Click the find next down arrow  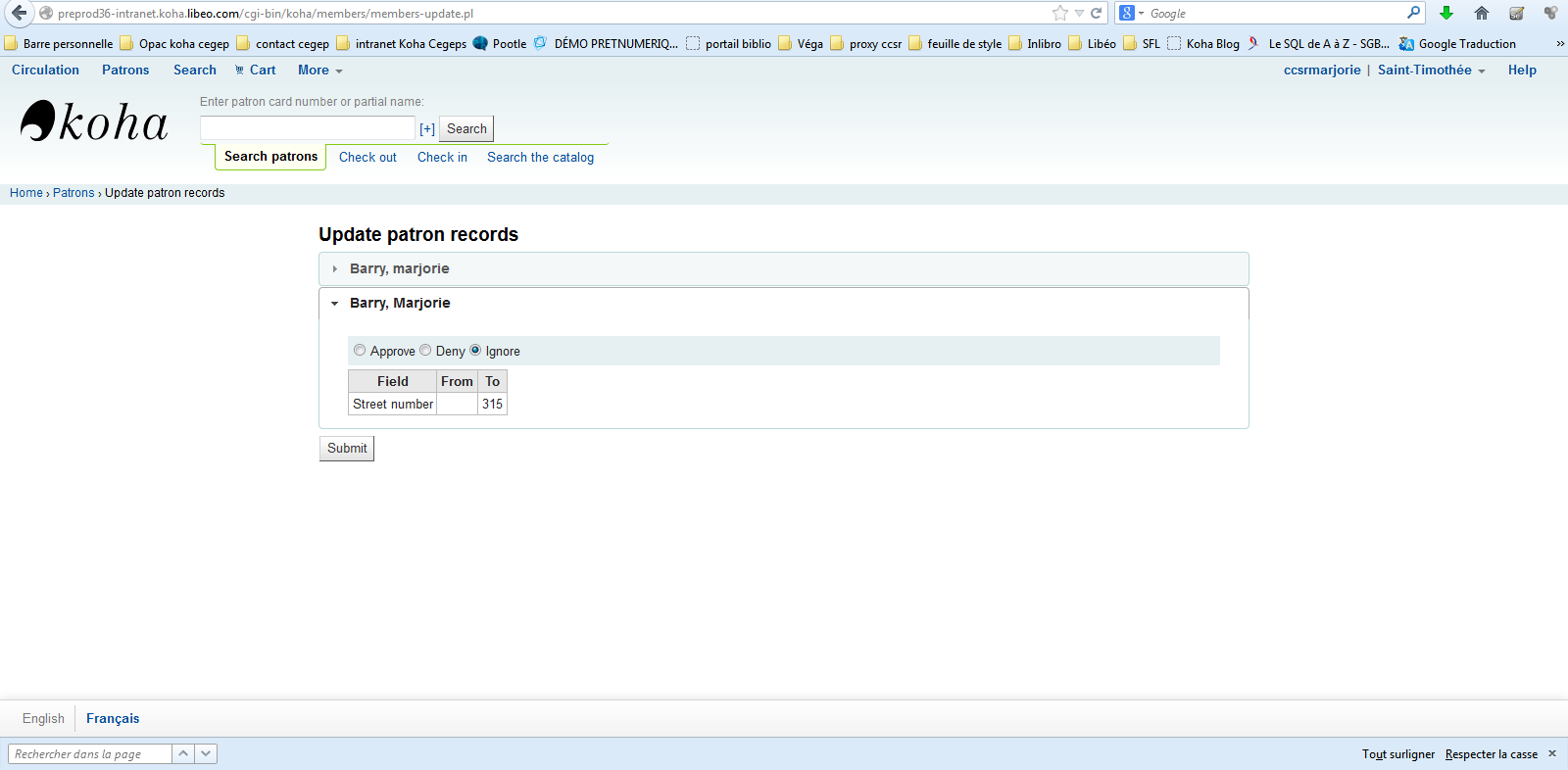[x=206, y=753]
